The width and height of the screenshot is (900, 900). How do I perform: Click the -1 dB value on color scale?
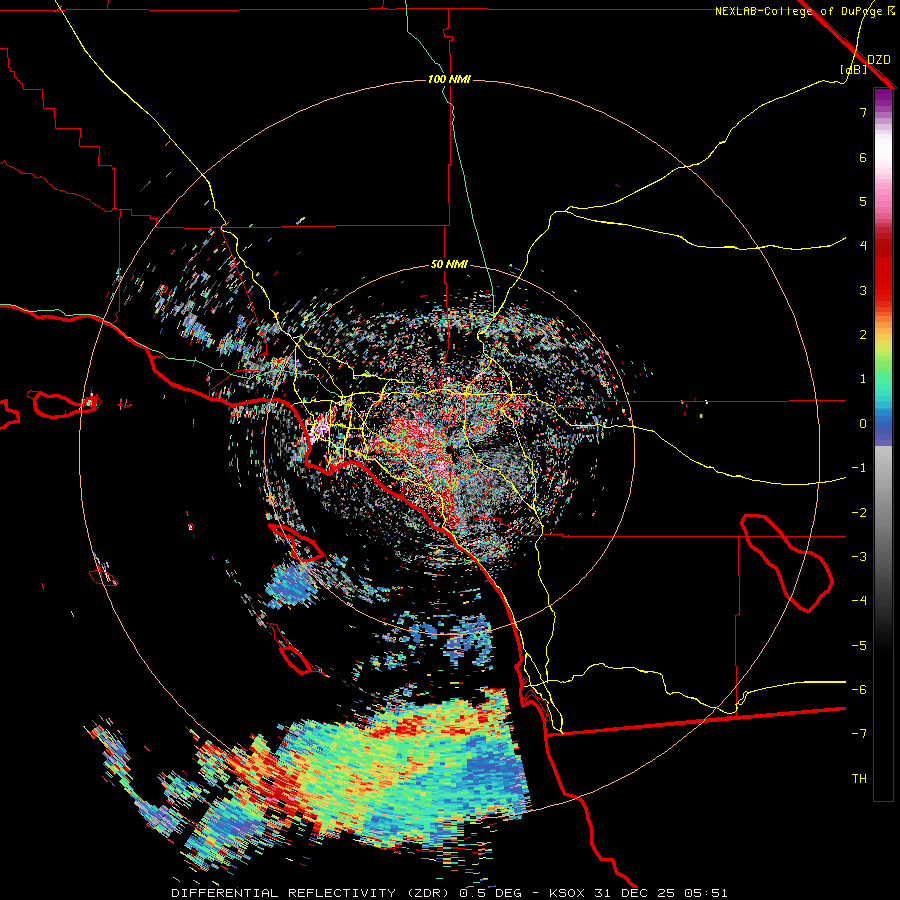pos(859,468)
